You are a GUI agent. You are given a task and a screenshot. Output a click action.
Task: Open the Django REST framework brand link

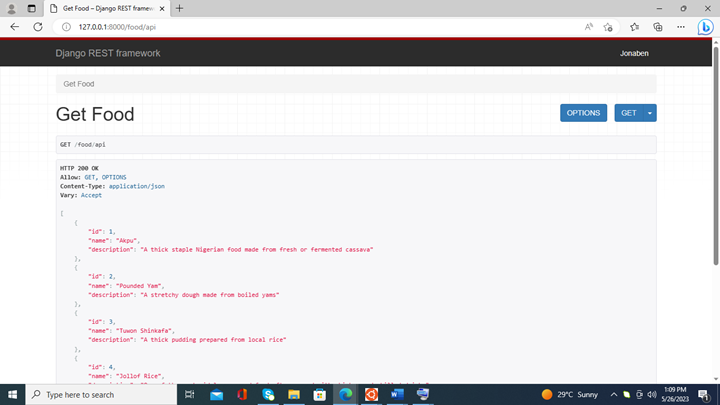[x=108, y=53]
